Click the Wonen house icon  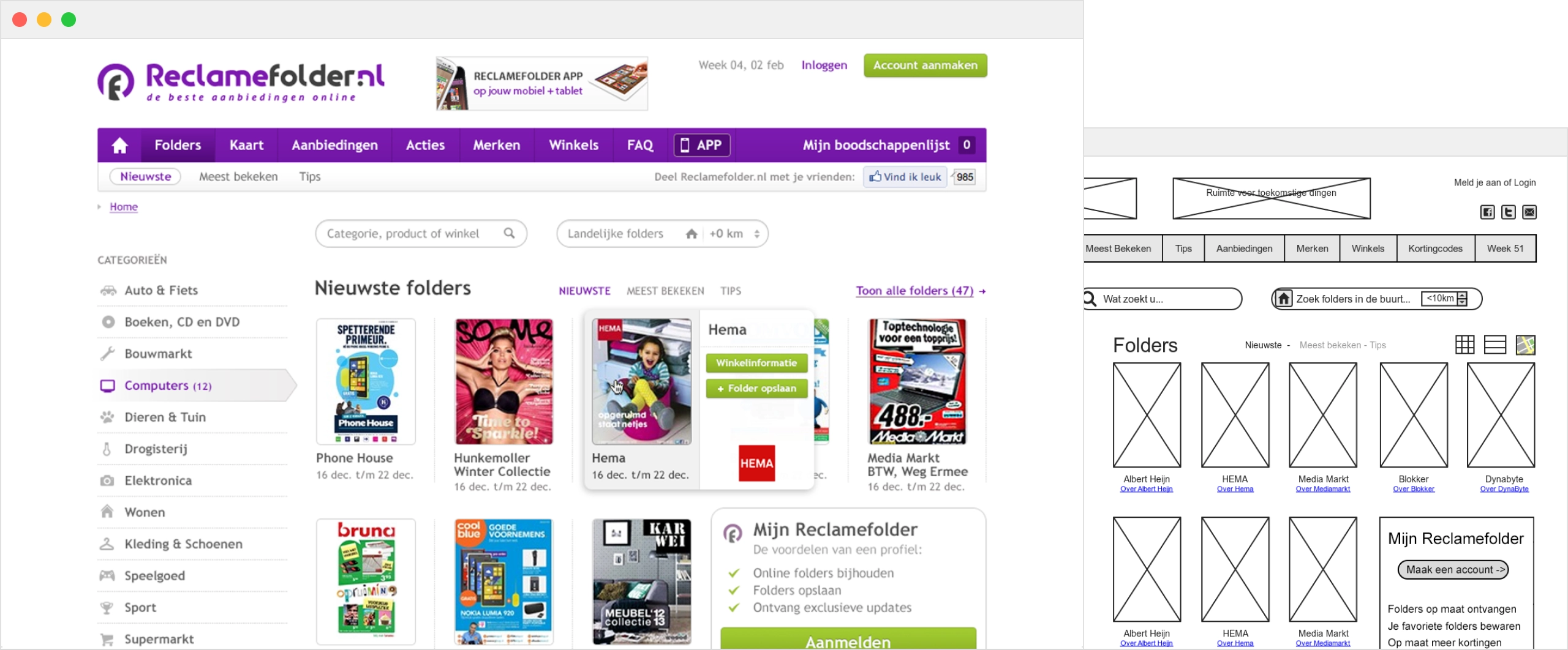pos(107,512)
